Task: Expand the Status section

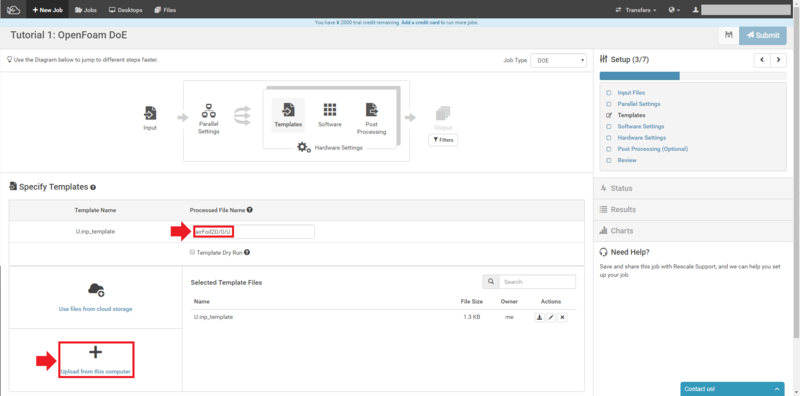Action: point(694,188)
